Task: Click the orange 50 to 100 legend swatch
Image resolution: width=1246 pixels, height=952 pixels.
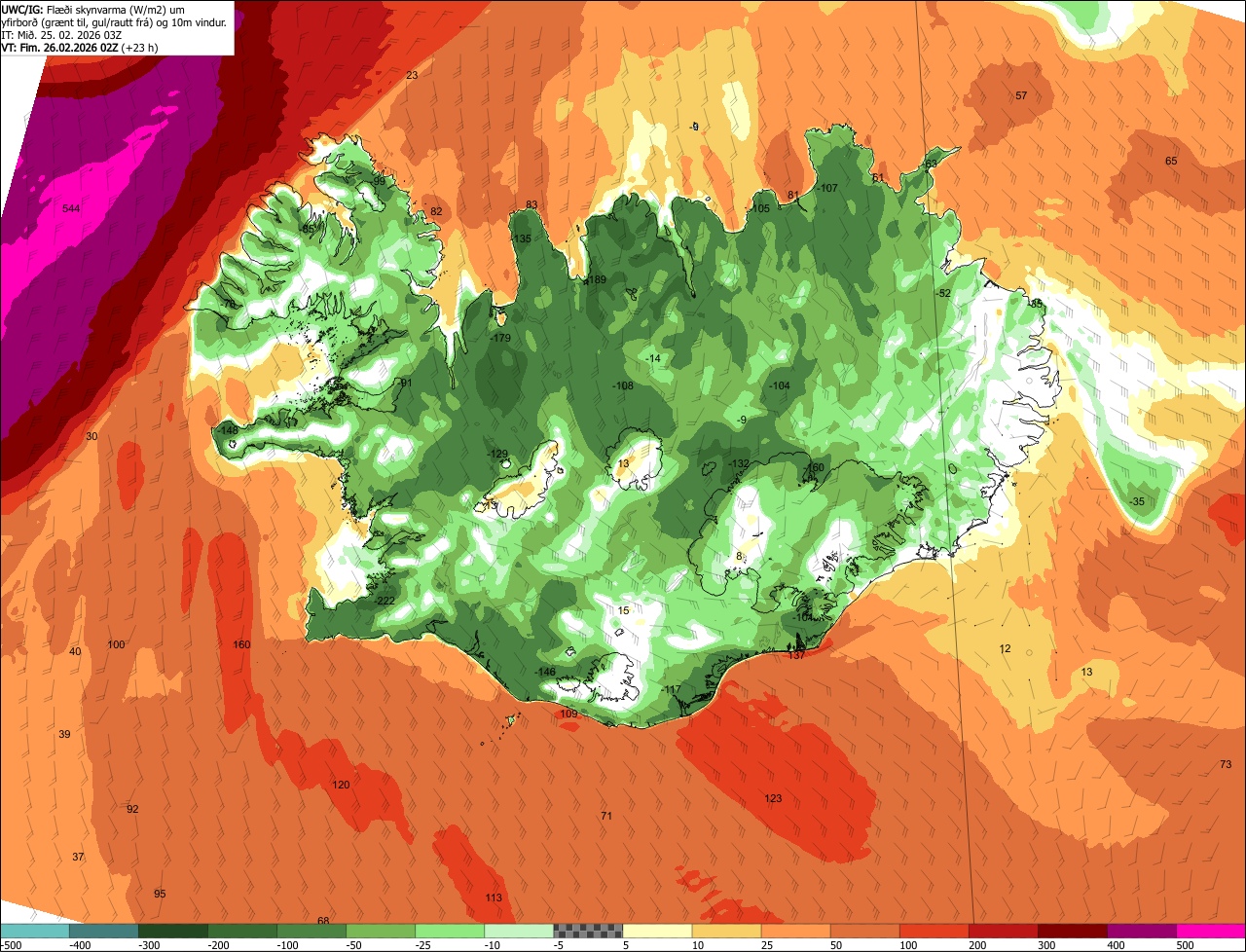Action: tap(864, 932)
